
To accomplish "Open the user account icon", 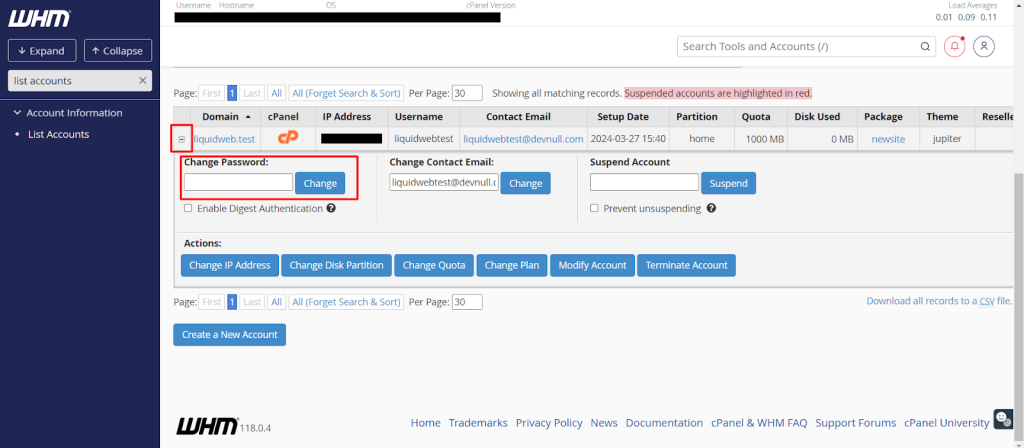I will [x=984, y=46].
